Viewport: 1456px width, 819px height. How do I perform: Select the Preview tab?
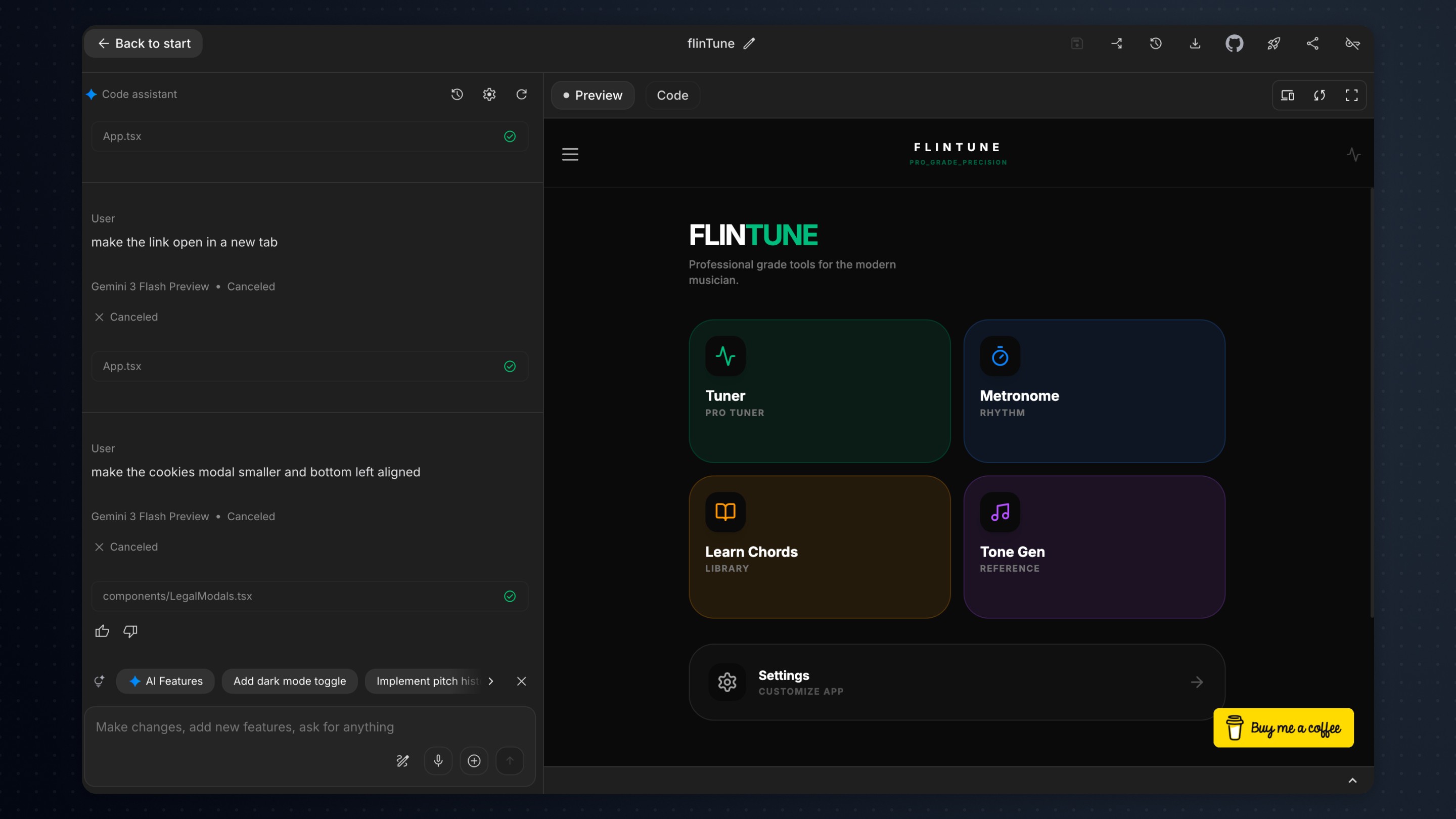[593, 96]
